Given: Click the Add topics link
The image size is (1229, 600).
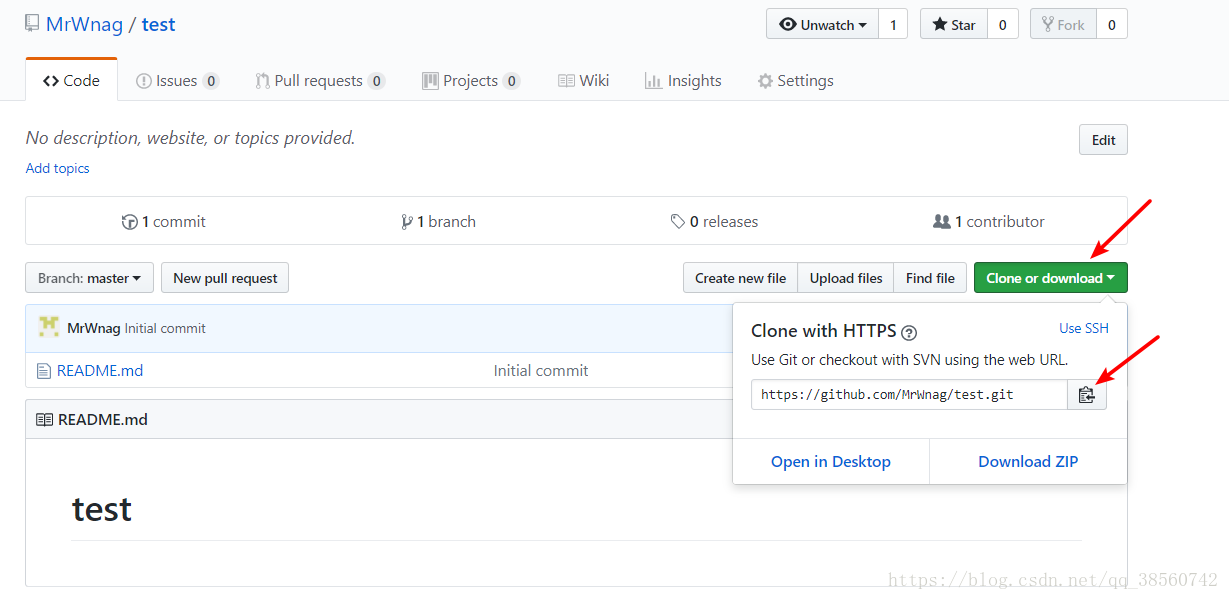Looking at the screenshot, I should coord(57,168).
